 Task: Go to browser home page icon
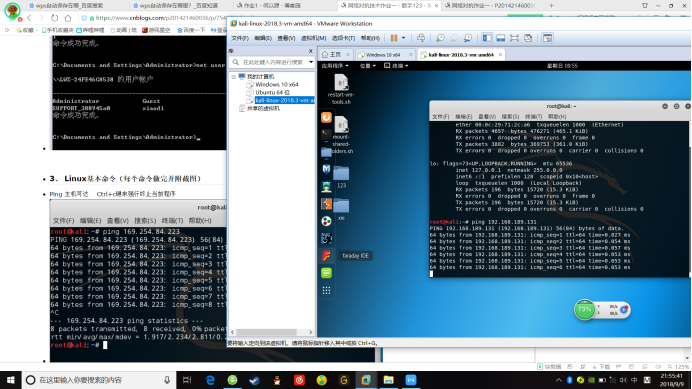(x=68, y=18)
